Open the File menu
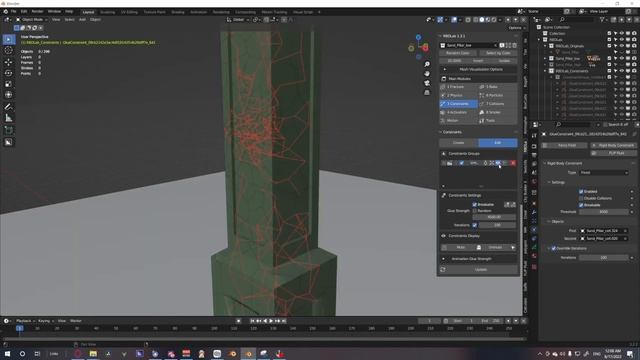This screenshot has height=360, width=640. pos(13,11)
